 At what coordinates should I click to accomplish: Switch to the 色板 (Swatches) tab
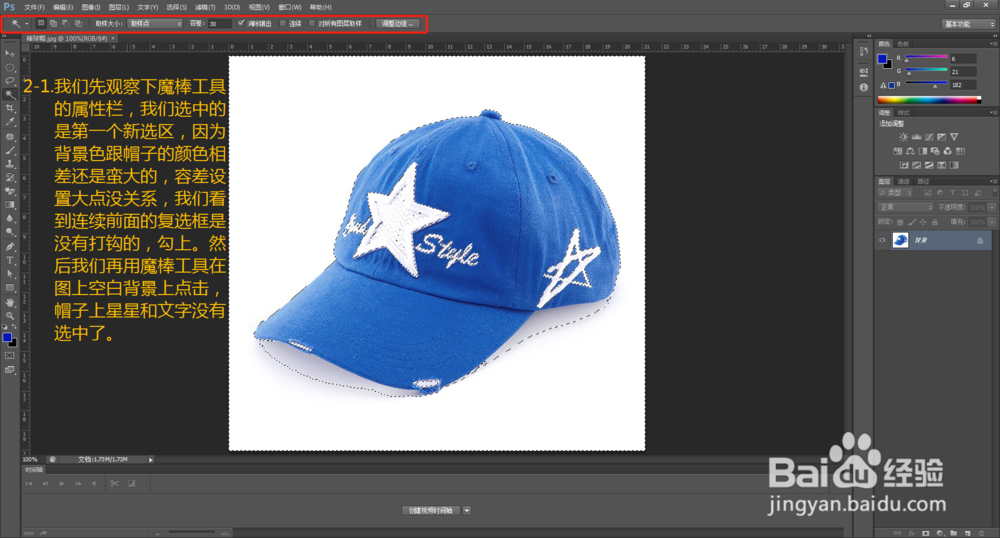point(902,44)
